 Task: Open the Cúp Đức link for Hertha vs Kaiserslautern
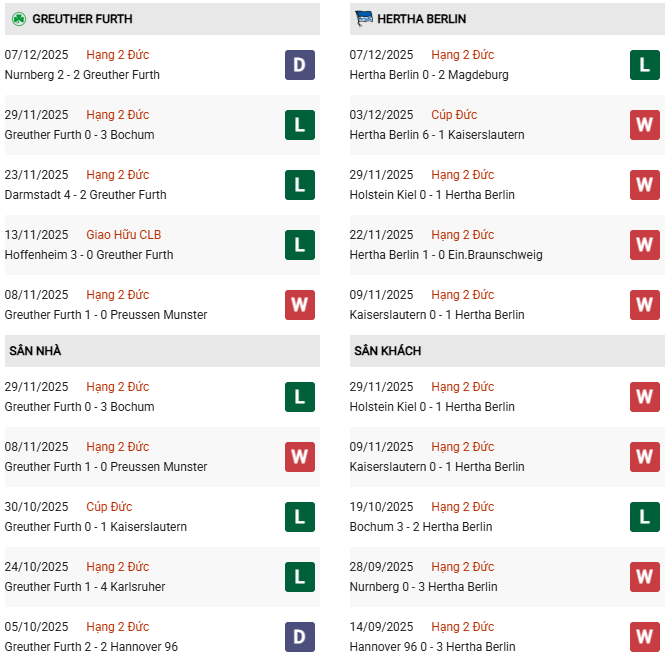tap(455, 115)
